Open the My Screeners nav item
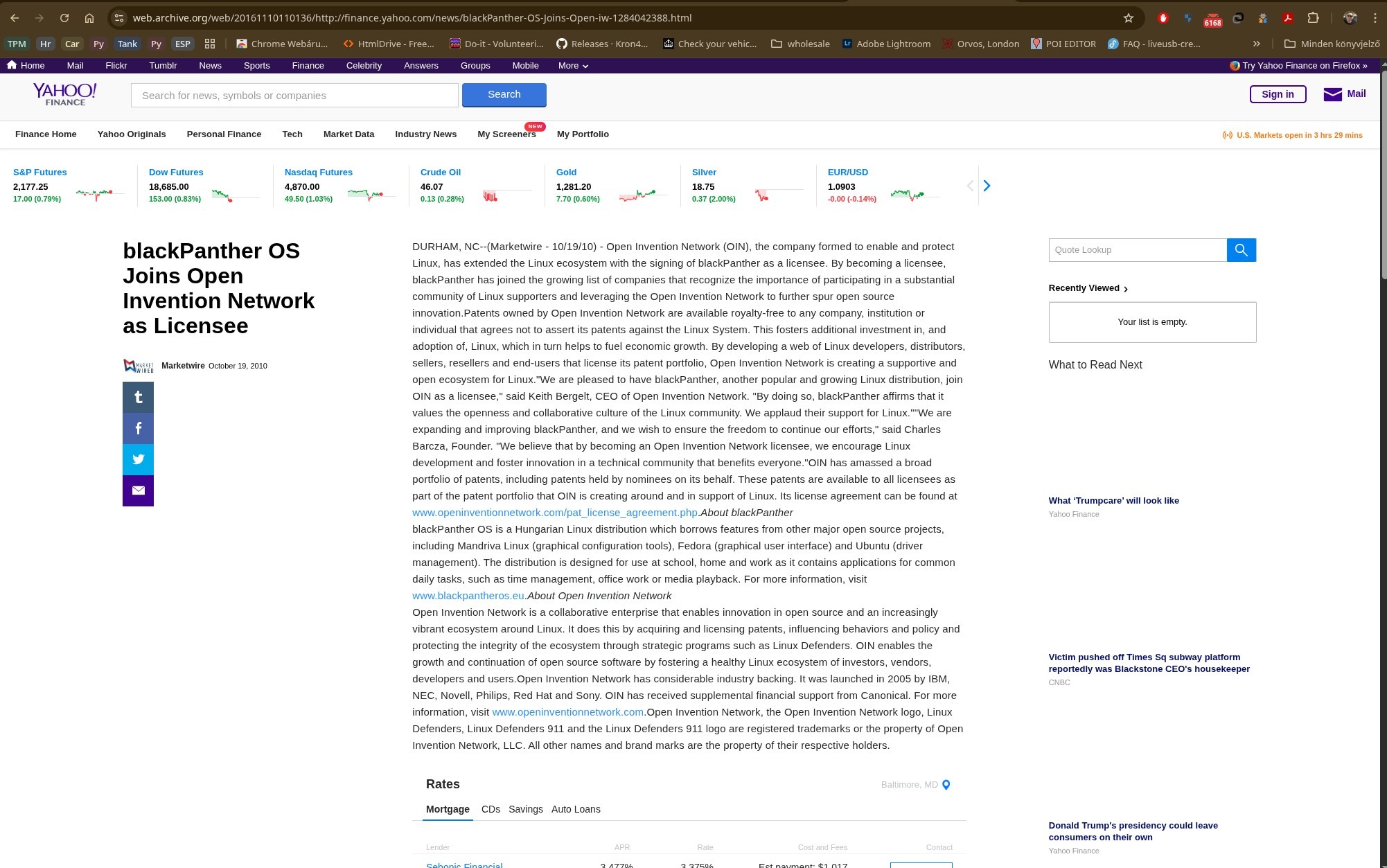The width and height of the screenshot is (1387, 868). [506, 134]
